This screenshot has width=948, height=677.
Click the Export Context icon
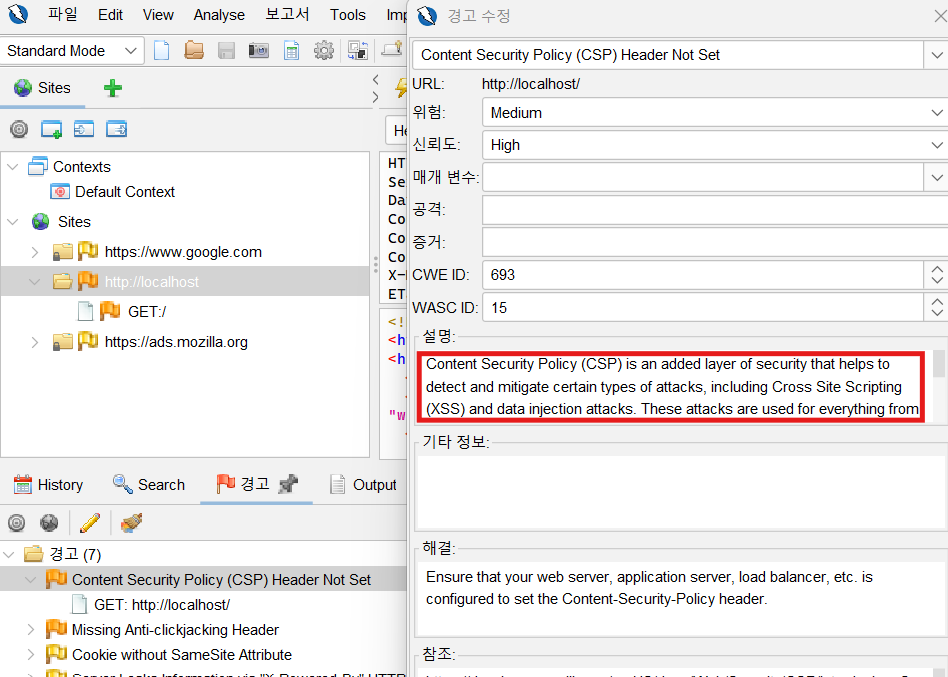coord(116,129)
